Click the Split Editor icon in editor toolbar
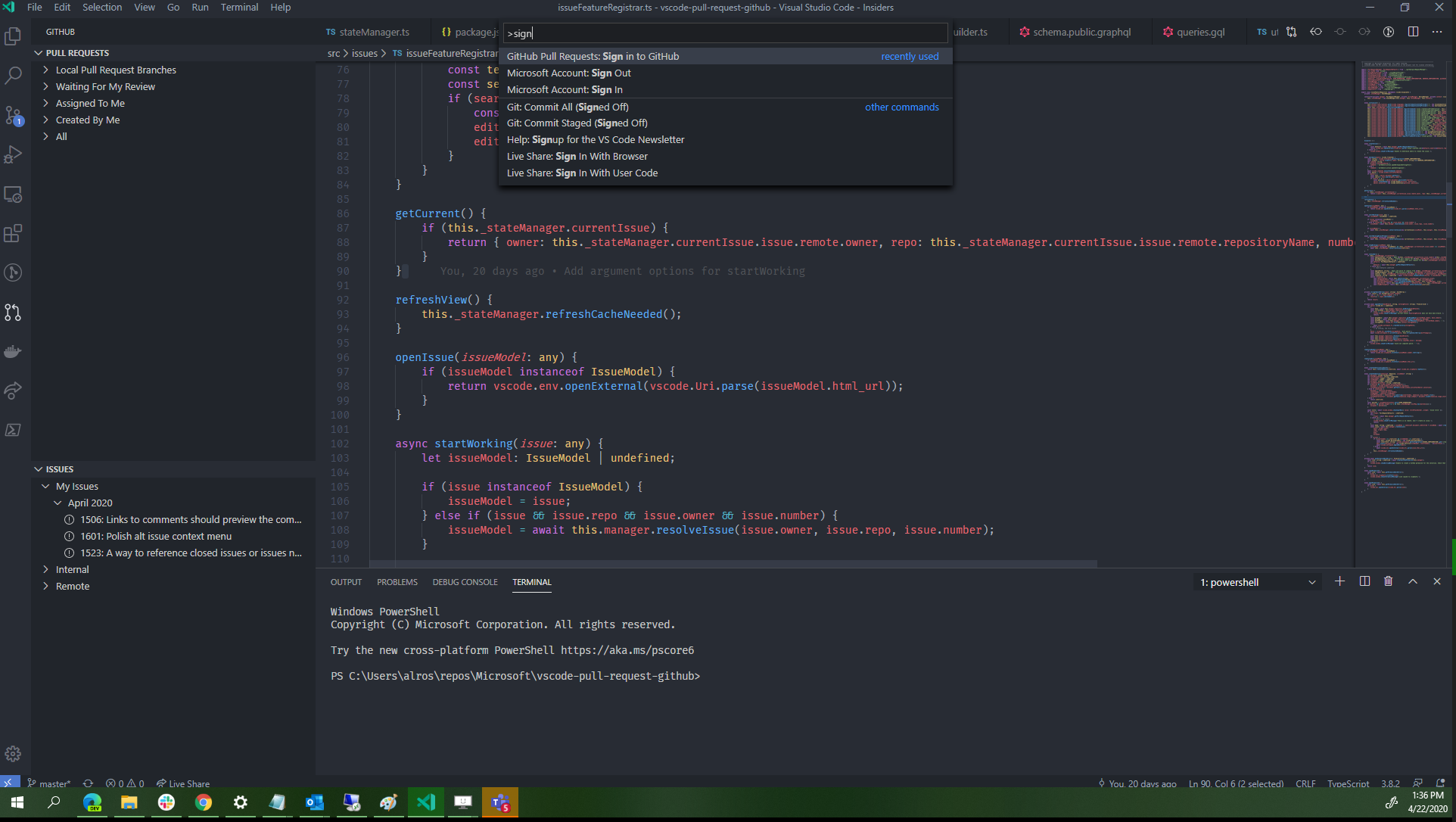 pyautogui.click(x=1413, y=32)
